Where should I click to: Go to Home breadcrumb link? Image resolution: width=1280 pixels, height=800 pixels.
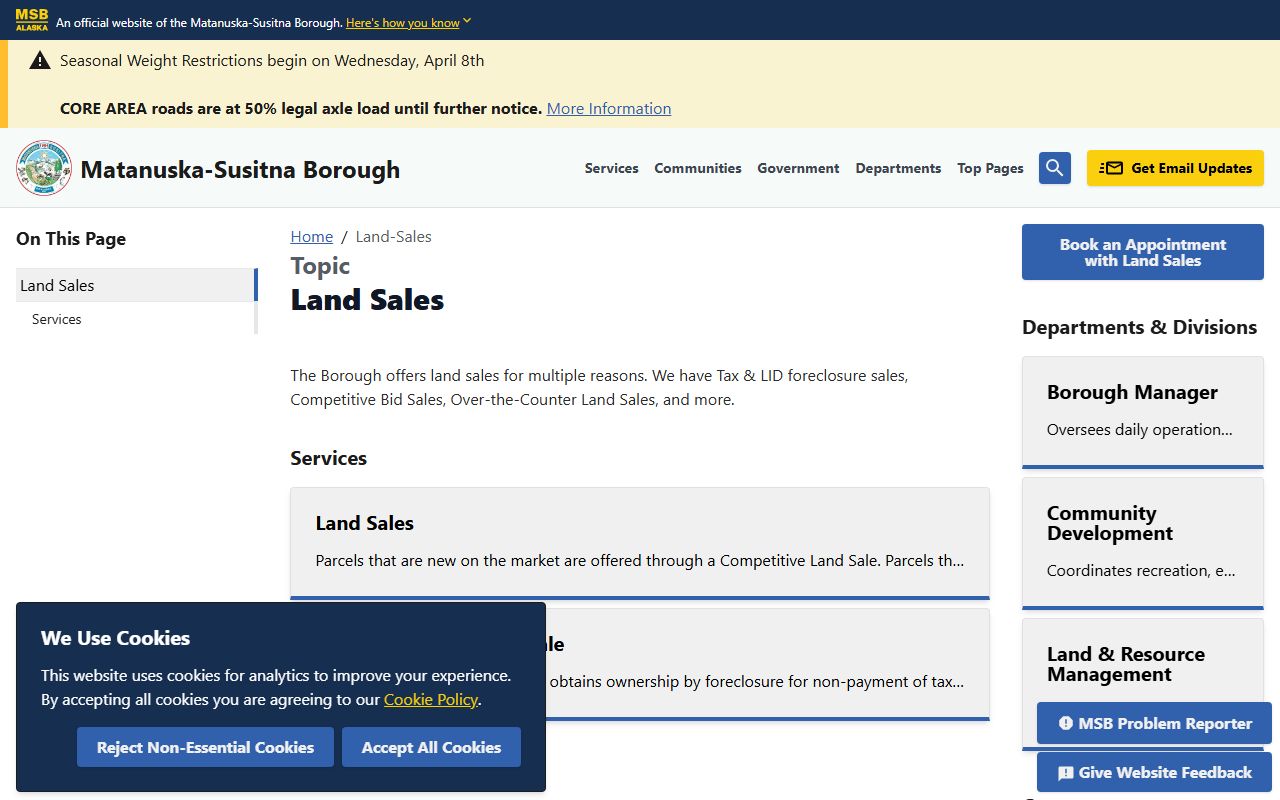point(312,236)
